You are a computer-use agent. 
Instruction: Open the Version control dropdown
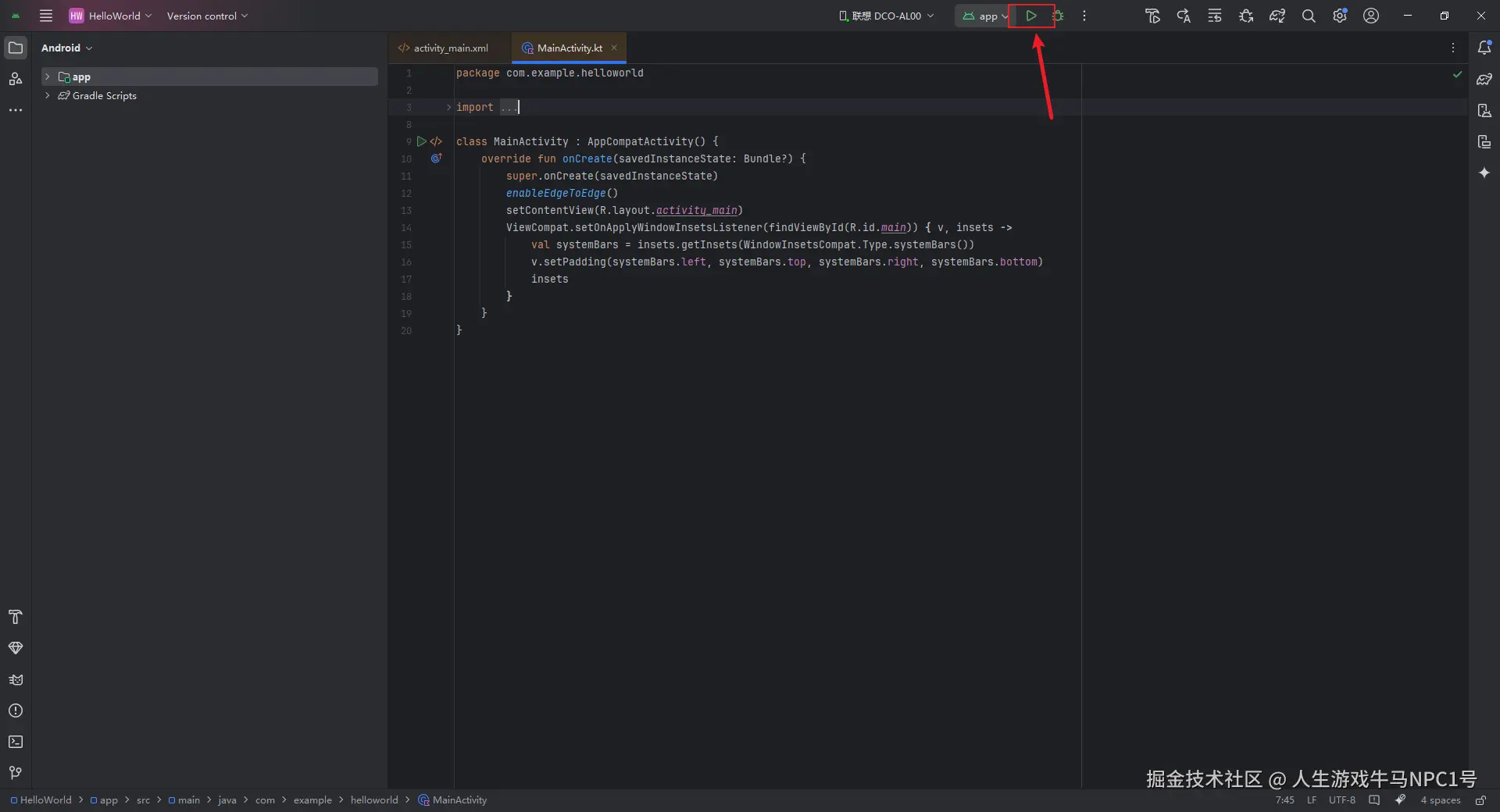[207, 16]
